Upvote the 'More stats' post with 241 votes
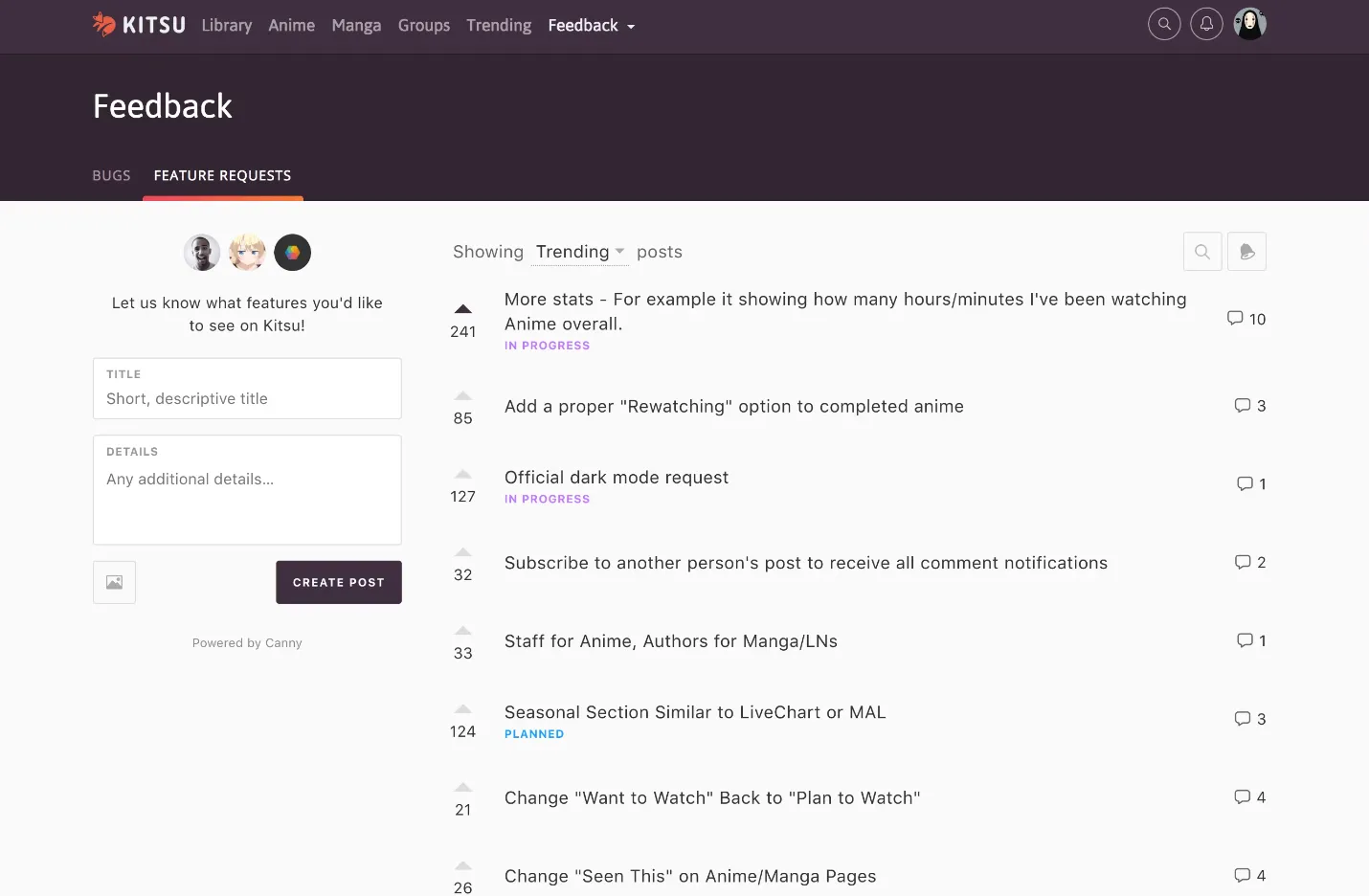This screenshot has height=896, width=1369. [x=463, y=309]
